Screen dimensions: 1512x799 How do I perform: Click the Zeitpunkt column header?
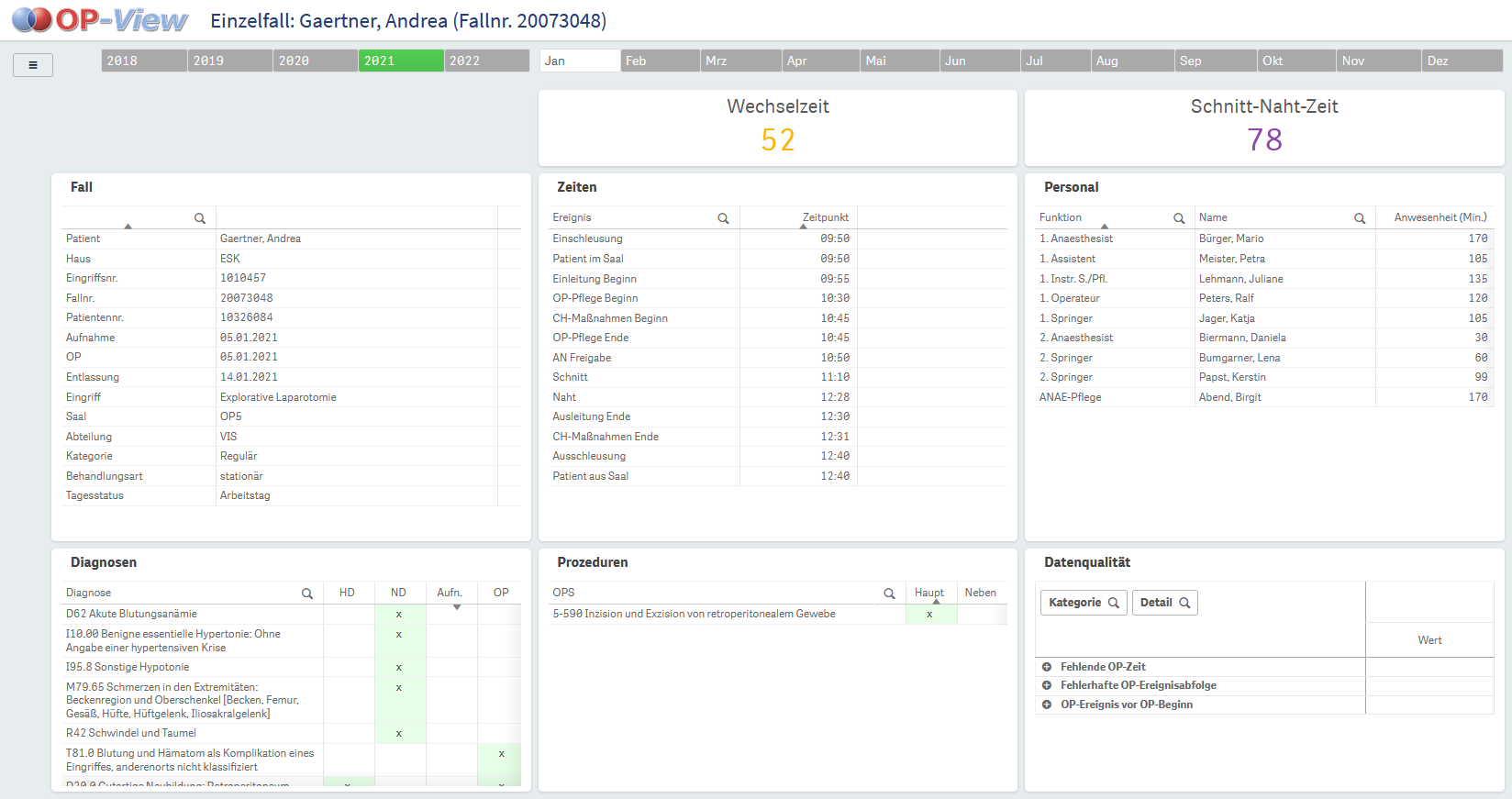[x=825, y=217]
